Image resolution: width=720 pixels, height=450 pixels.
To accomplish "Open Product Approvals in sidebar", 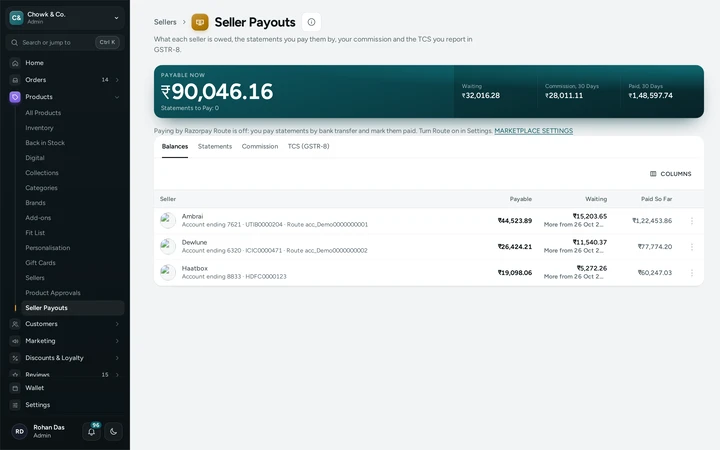I will point(53,293).
